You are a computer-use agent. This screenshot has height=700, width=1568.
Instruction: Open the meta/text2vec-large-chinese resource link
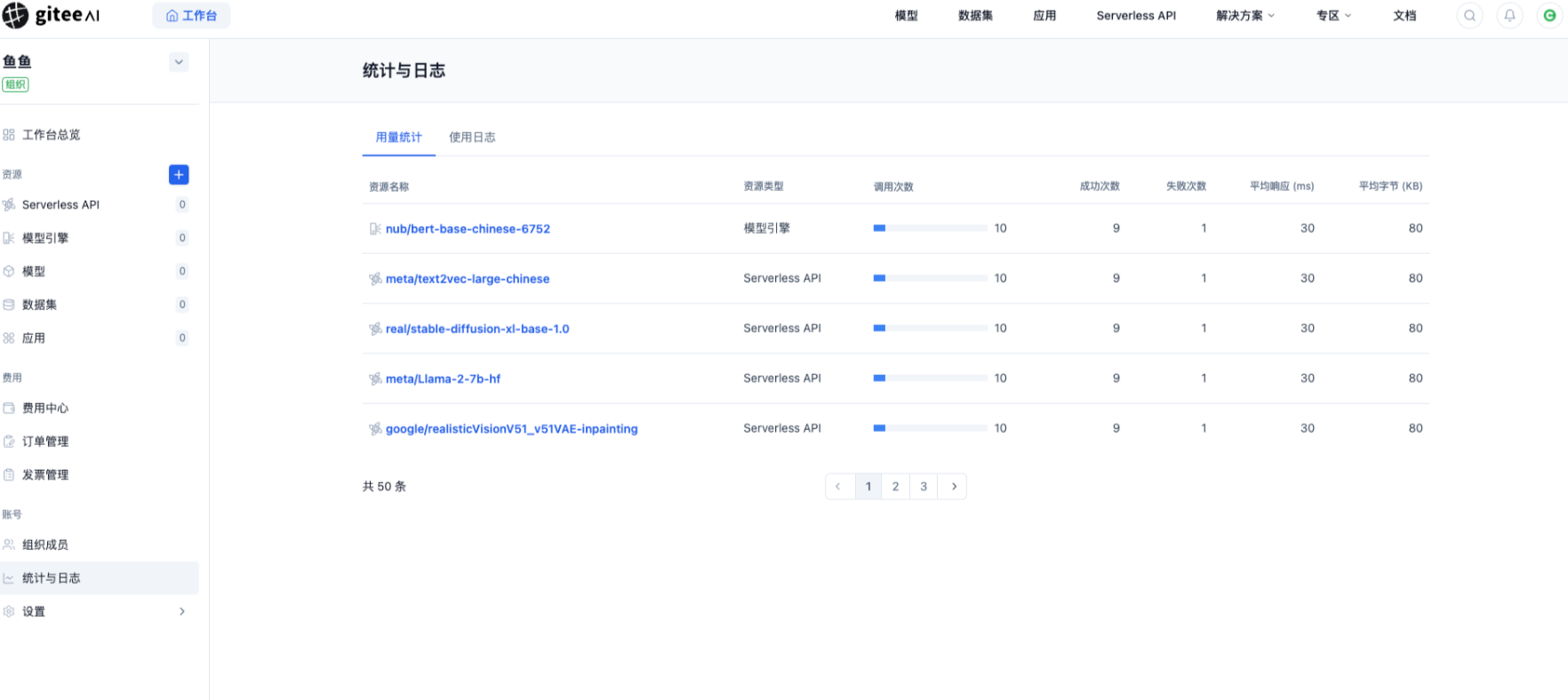tap(468, 279)
